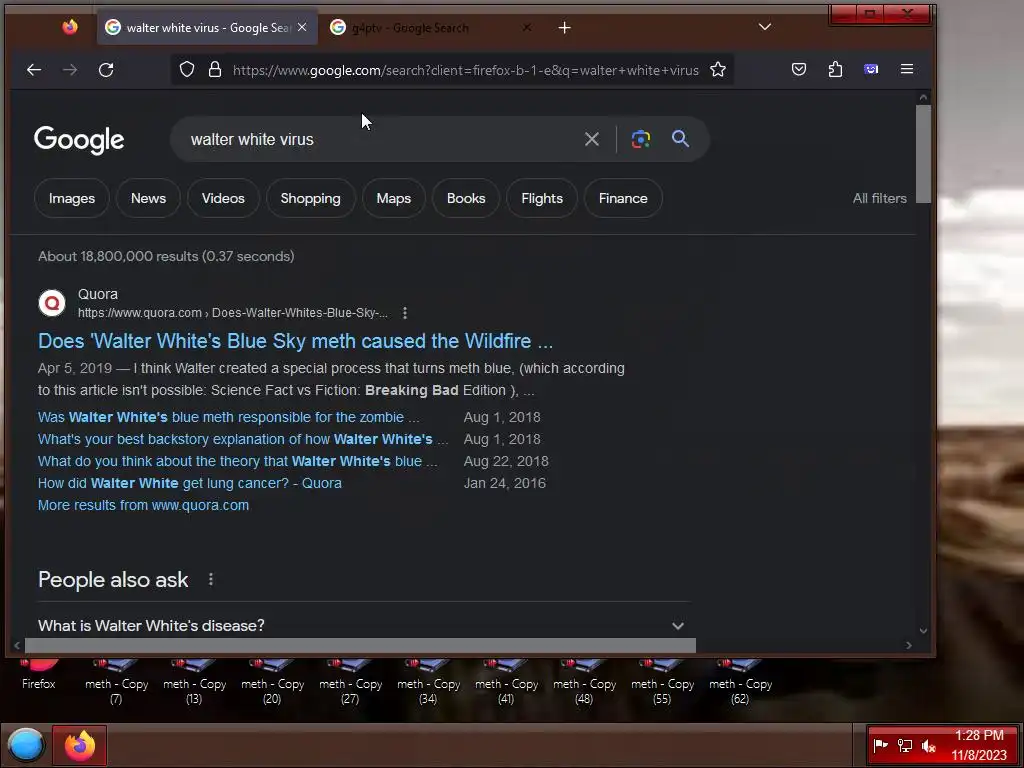Open the Quora result three-dot menu
1024x768 pixels.
[405, 313]
